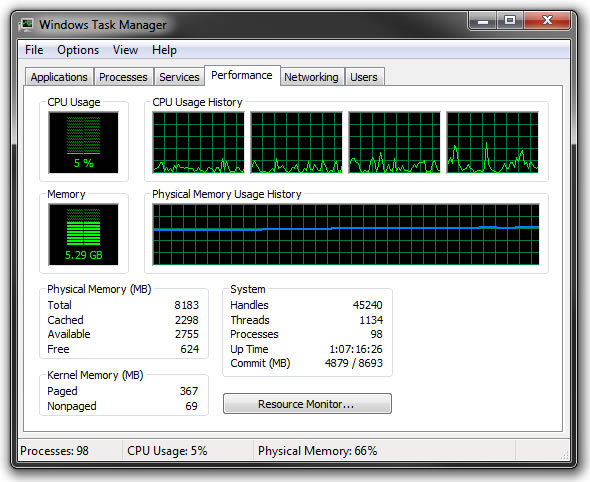Click the Cached value 2298
Viewport: 590px width, 482px height.
187,320
